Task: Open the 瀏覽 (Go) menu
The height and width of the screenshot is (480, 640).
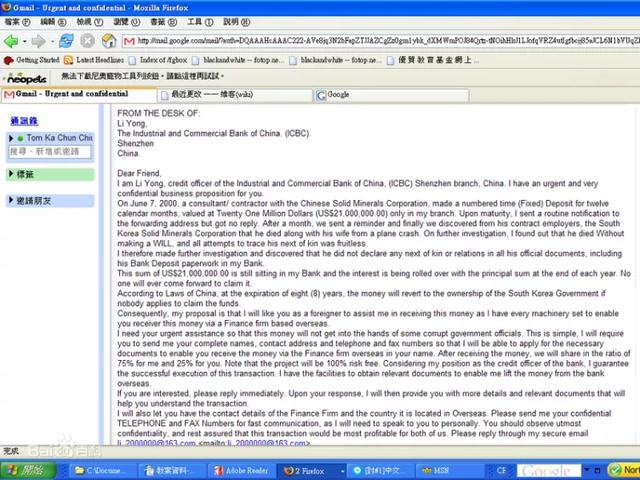Action: [127, 22]
